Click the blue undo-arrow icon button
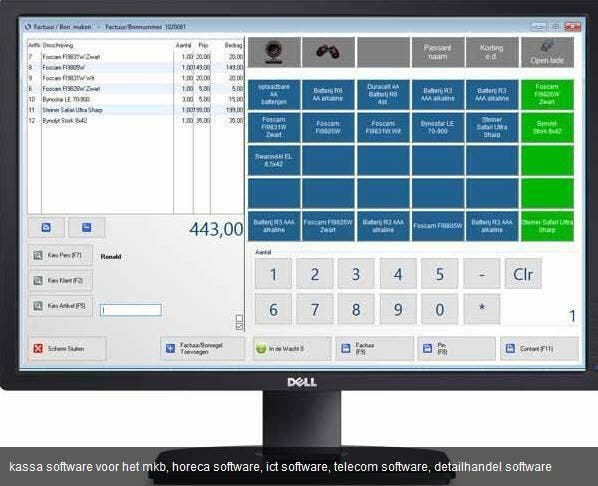598x486 pixels. 46,227
